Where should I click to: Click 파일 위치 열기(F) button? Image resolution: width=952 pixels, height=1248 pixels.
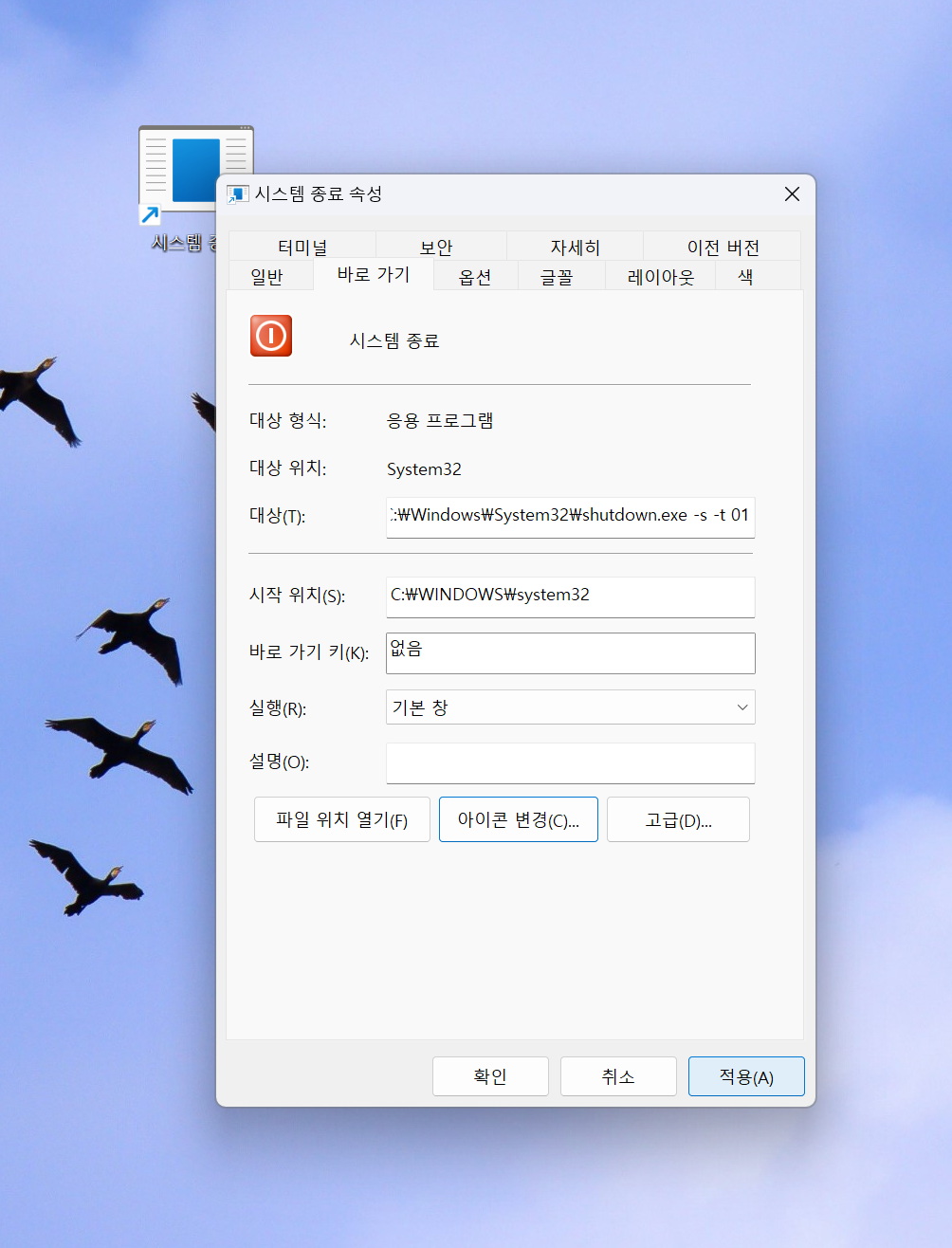[x=342, y=819]
